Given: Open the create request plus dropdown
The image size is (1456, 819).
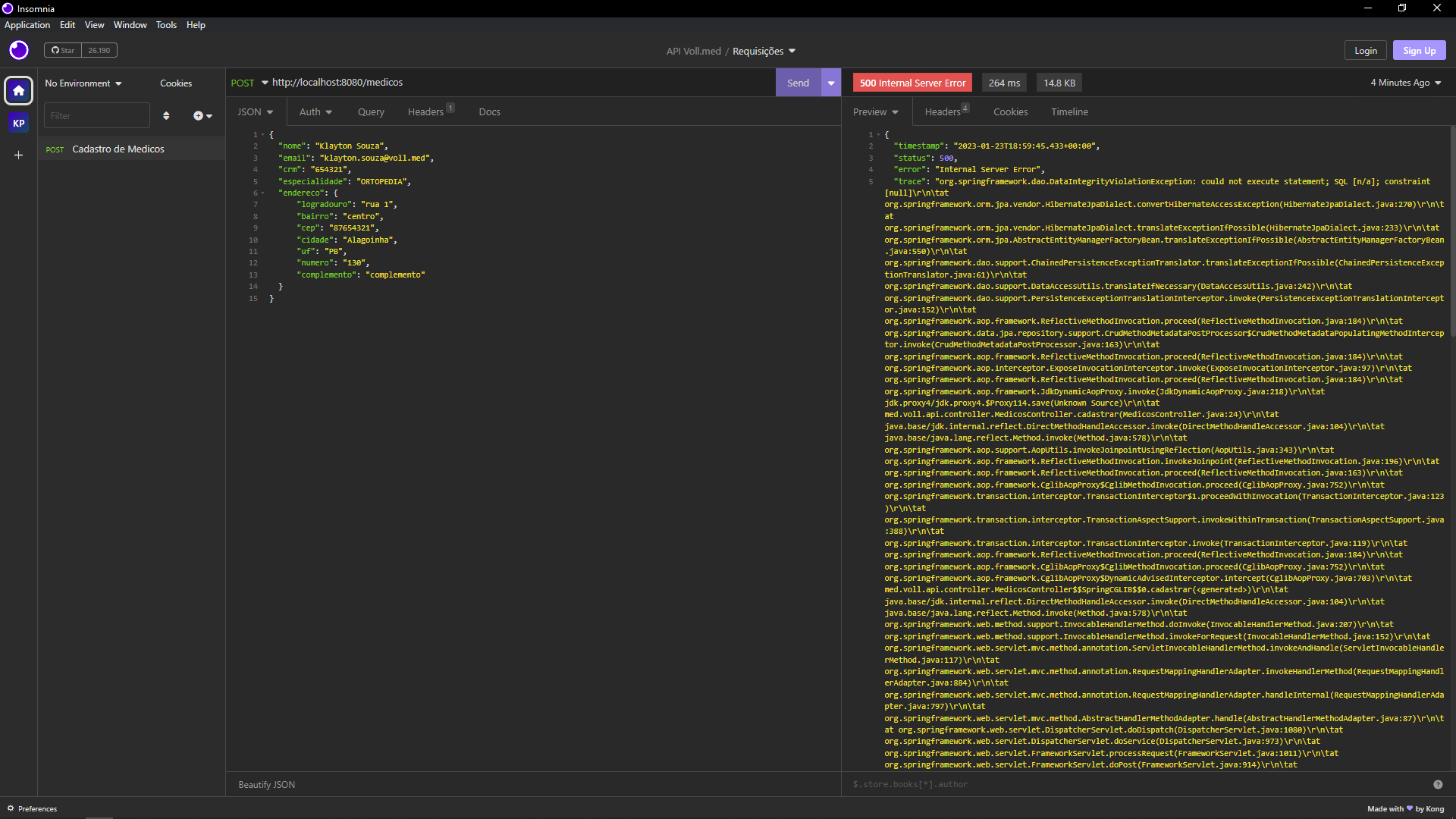Looking at the screenshot, I should (202, 116).
